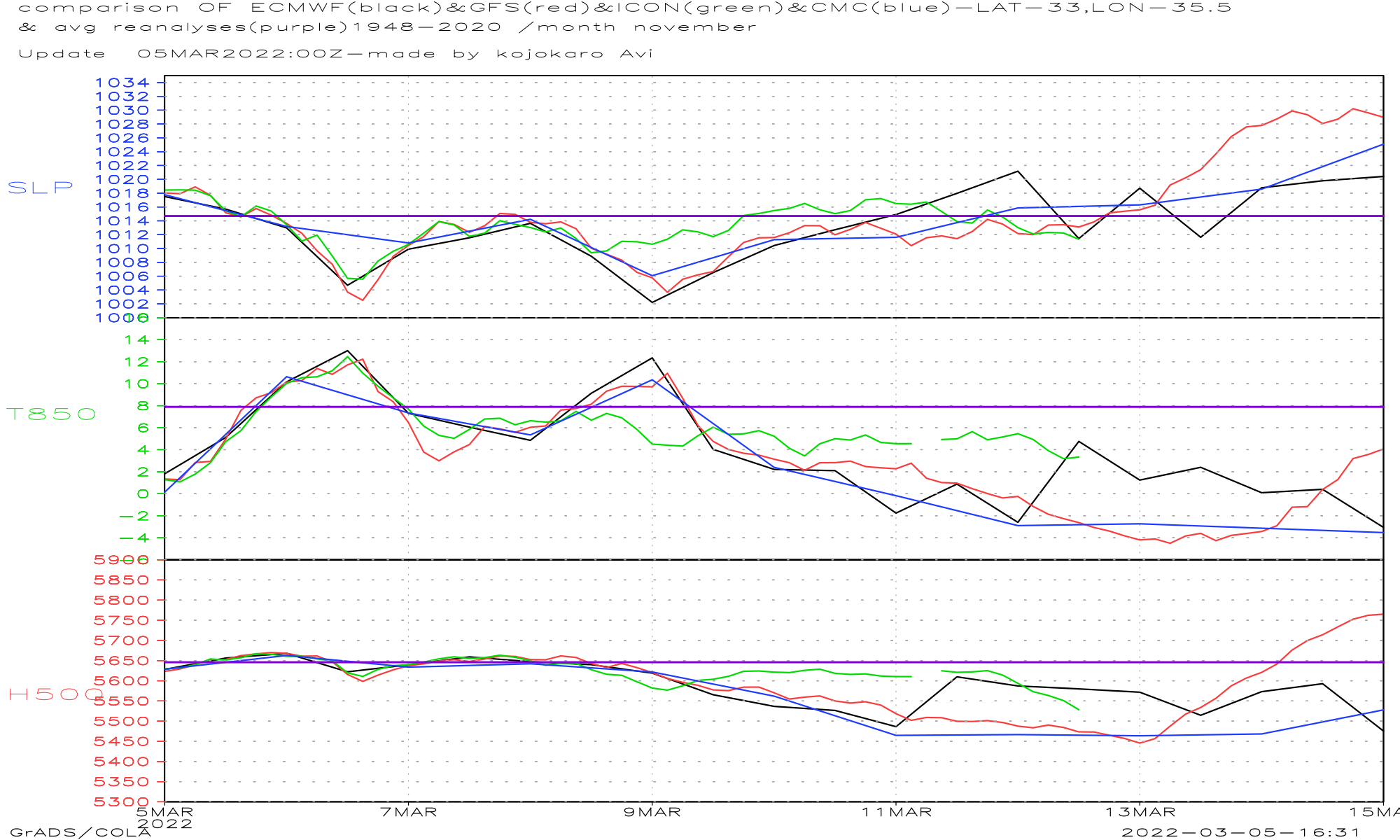The image size is (1400, 840).
Task: Click the 9MAR date axis label
Action: coord(652,812)
